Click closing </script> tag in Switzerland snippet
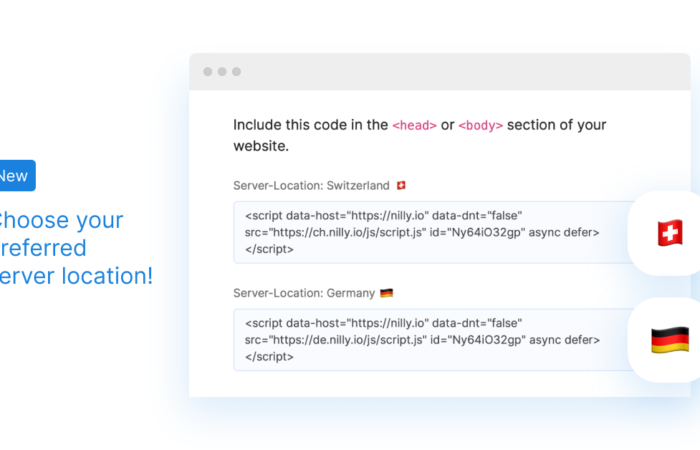The height and width of the screenshot is (450, 700). tap(269, 249)
